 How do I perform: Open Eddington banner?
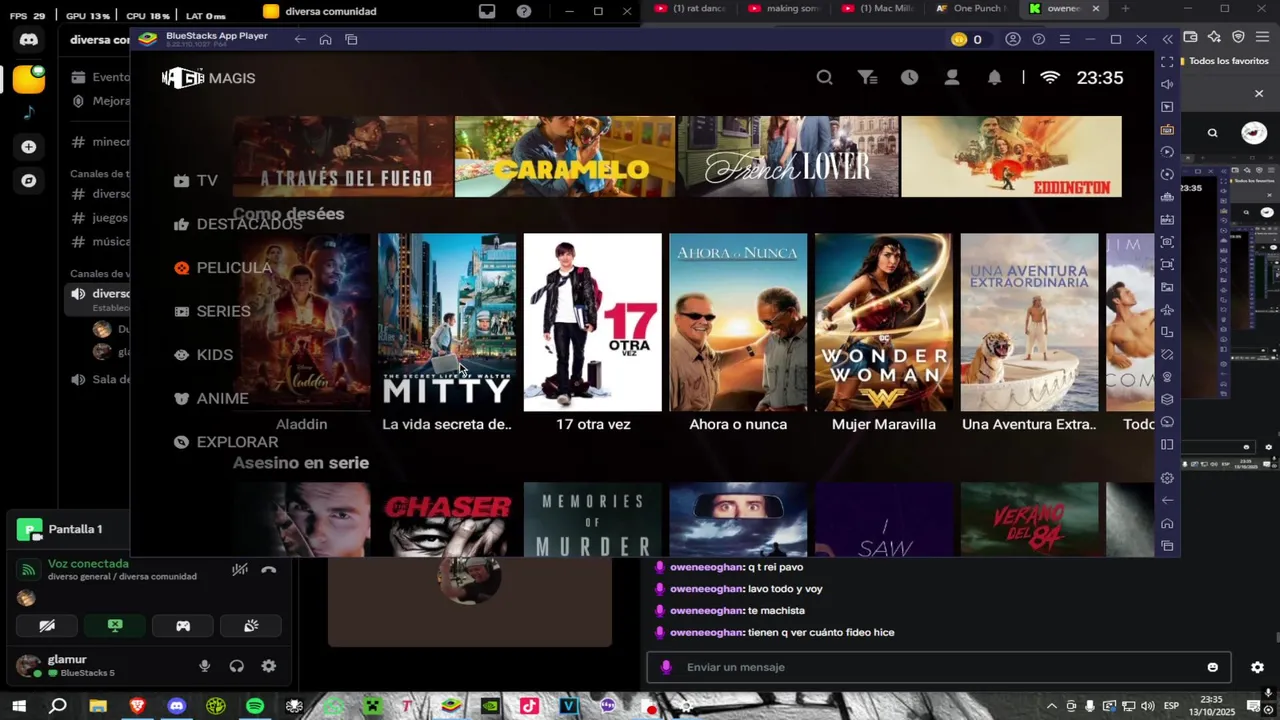[1011, 156]
